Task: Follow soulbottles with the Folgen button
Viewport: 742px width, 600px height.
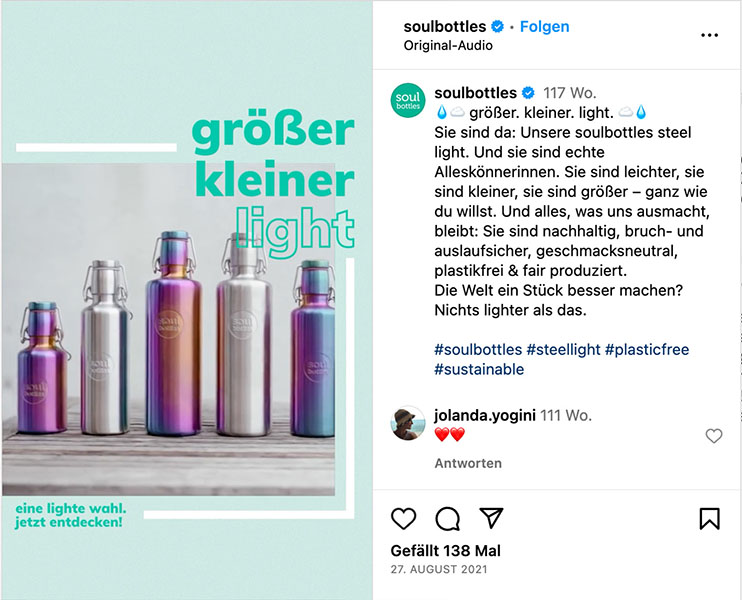Action: 544,26
